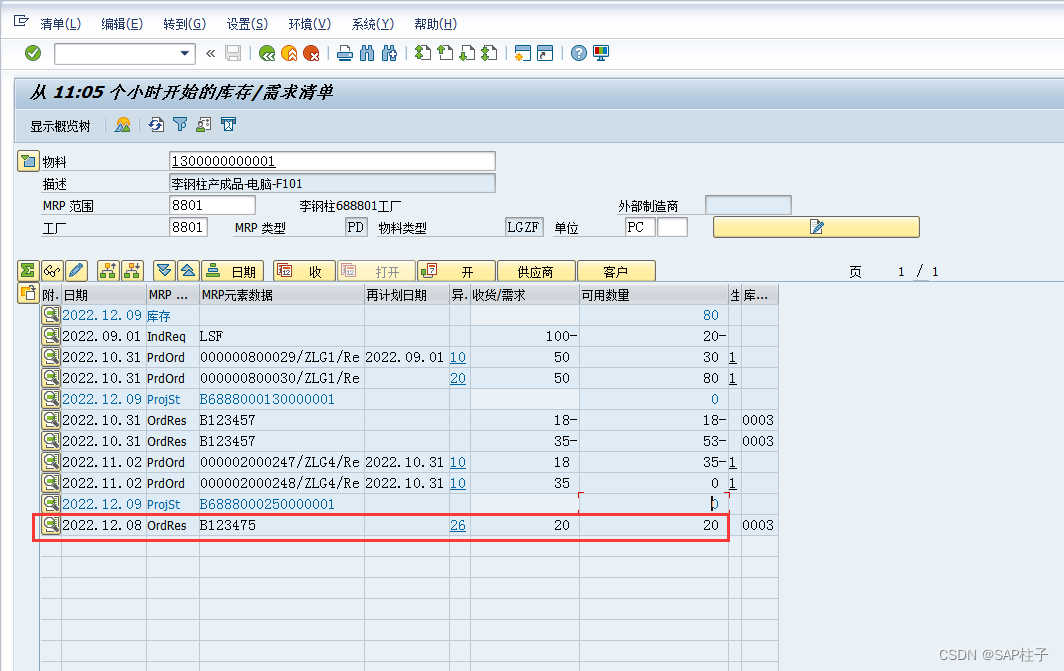Go to previous page icon
1064x671 pixels.
[x=445, y=53]
